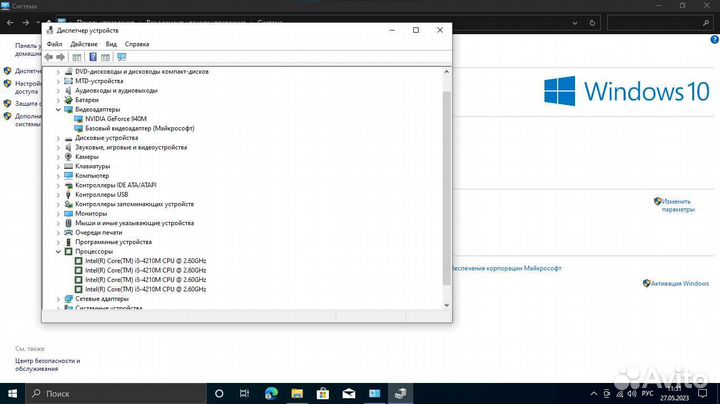
Task: Open the Справка menu
Action: [137, 44]
